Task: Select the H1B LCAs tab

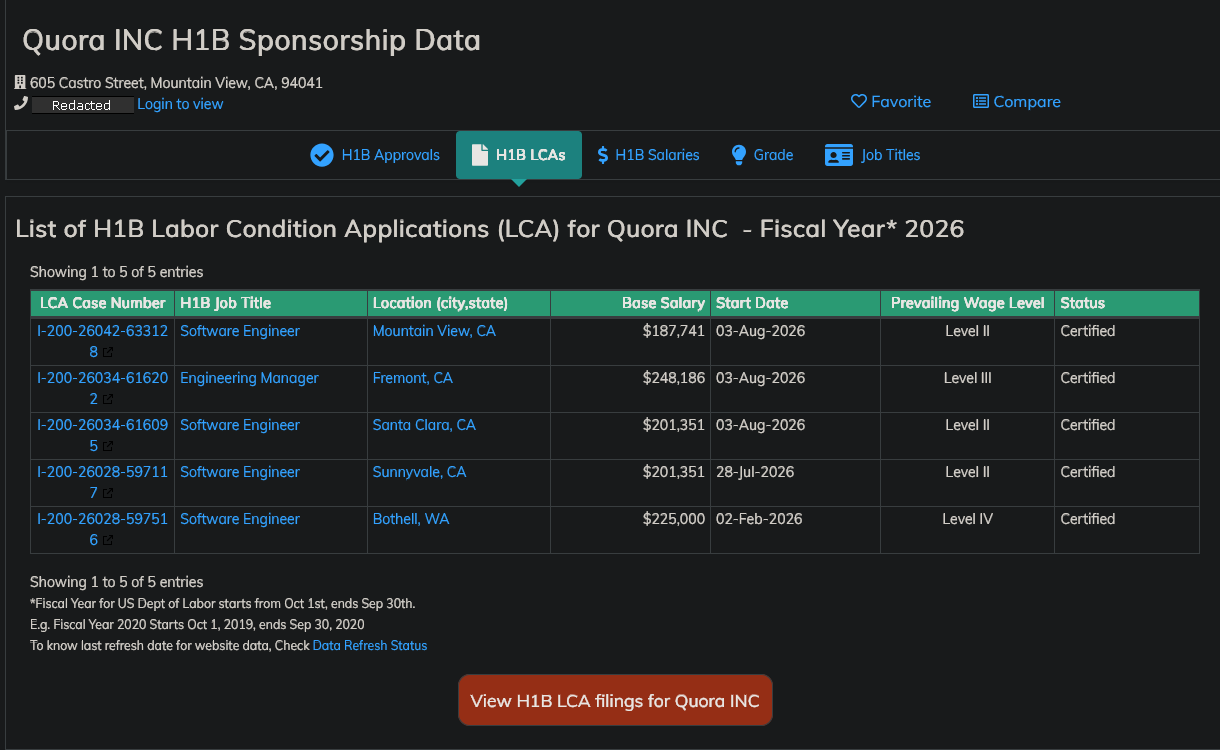Action: tap(519, 155)
